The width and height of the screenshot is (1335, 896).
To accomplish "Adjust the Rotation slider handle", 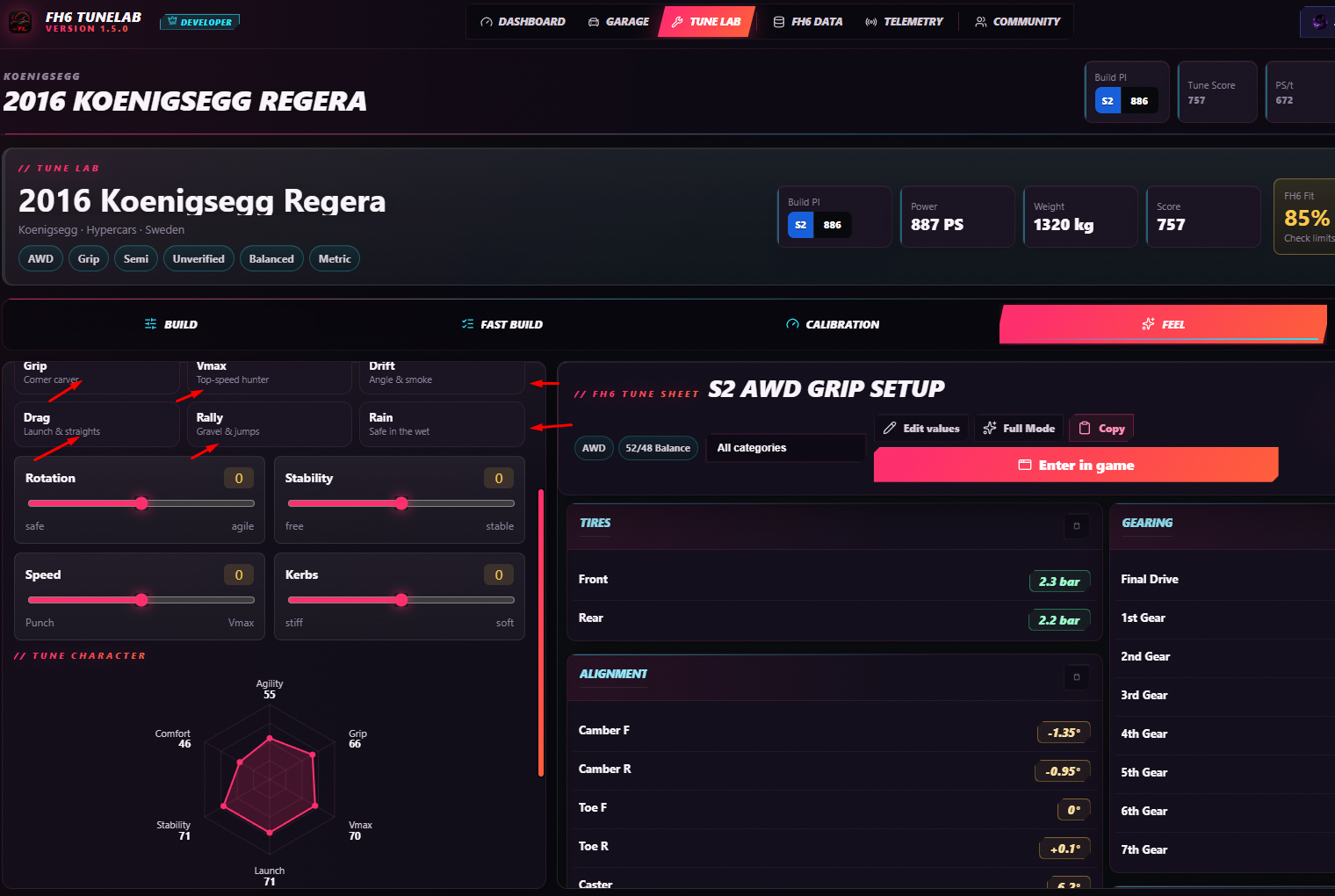I will [141, 503].
